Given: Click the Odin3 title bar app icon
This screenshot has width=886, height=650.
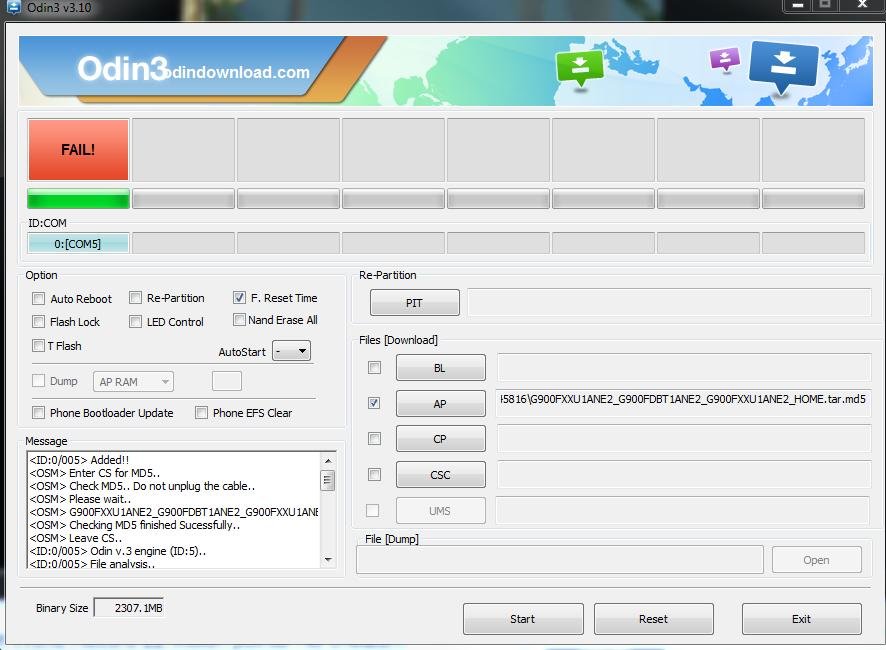Looking at the screenshot, I should (x=13, y=7).
